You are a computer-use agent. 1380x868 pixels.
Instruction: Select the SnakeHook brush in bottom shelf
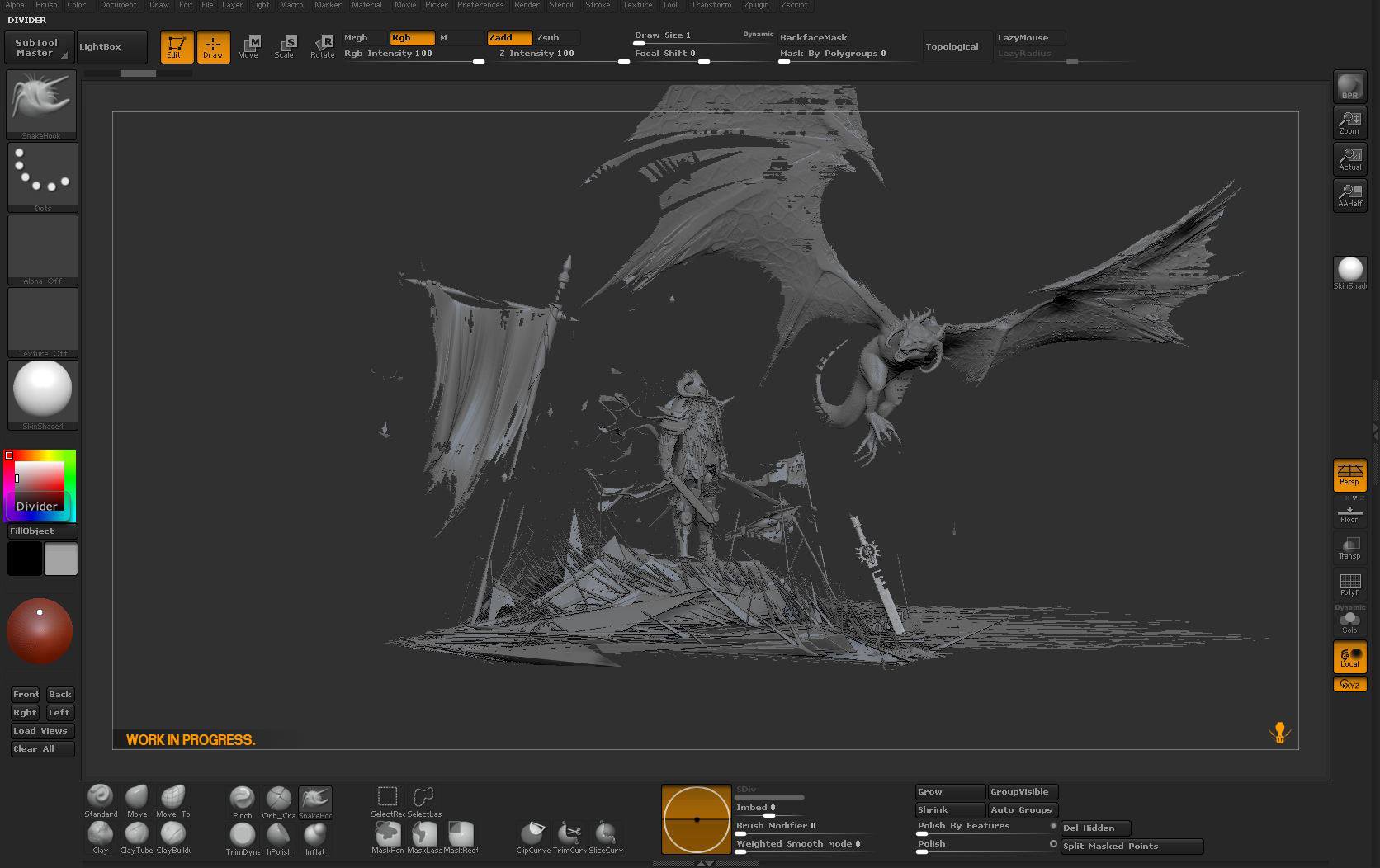point(315,802)
